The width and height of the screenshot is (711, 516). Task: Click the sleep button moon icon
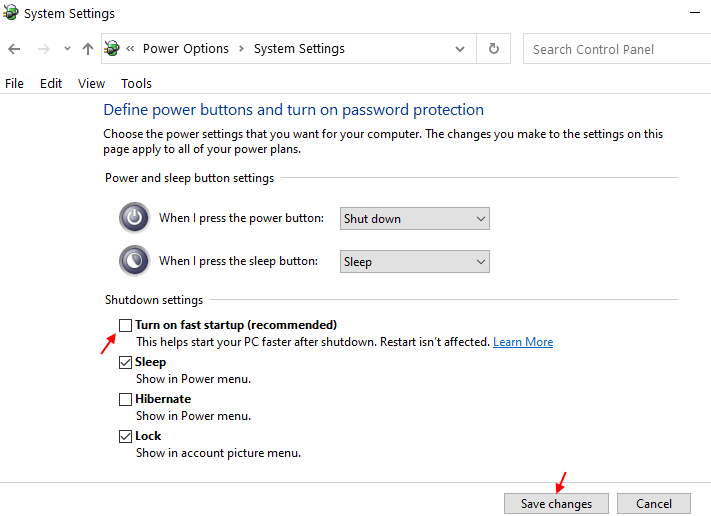click(133, 261)
